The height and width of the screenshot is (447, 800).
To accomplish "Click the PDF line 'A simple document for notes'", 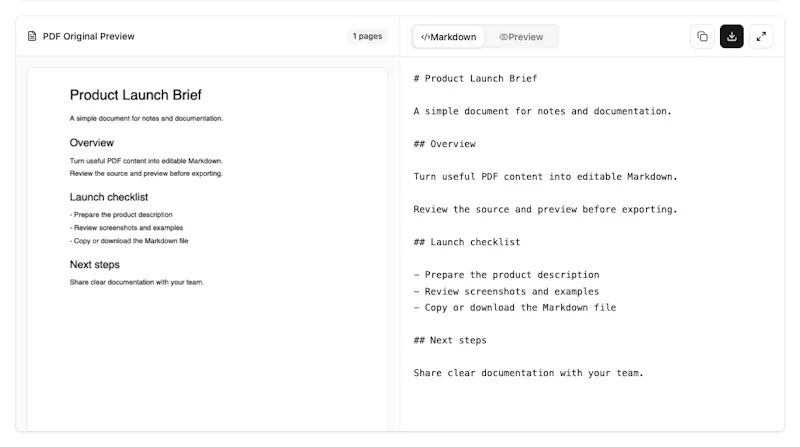I will (x=146, y=118).
